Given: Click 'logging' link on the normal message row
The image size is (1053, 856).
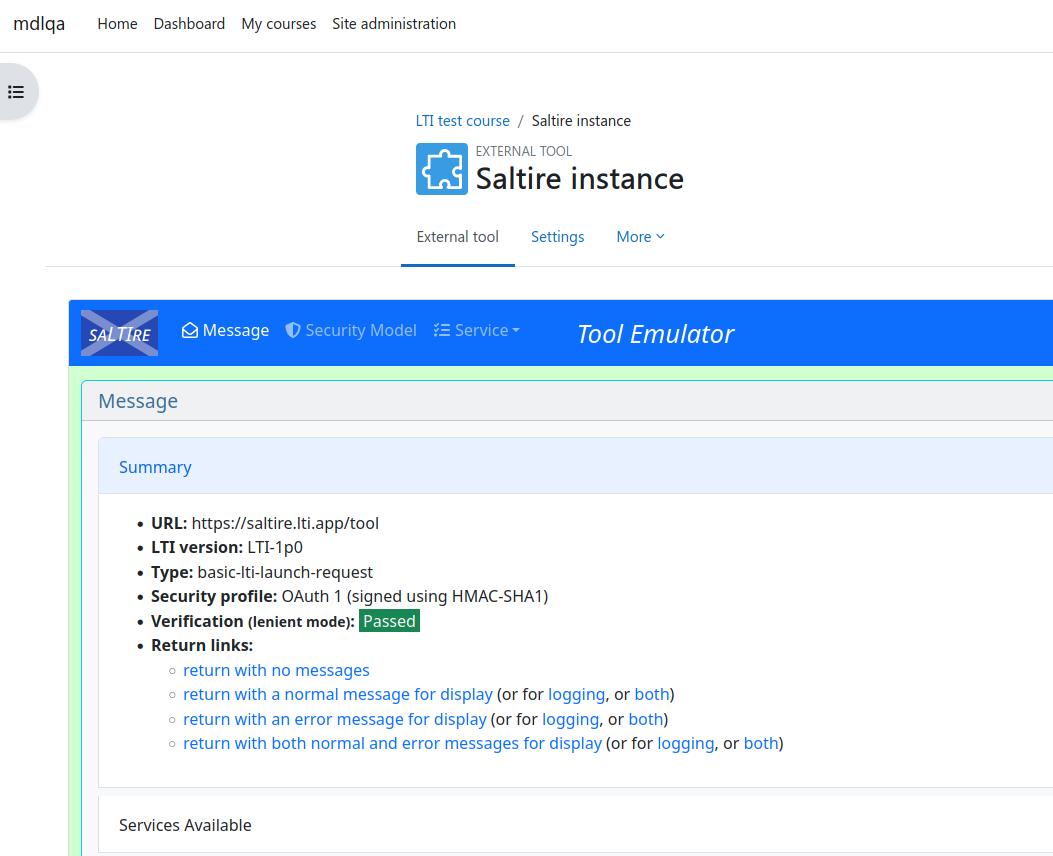Looking at the screenshot, I should [576, 694].
